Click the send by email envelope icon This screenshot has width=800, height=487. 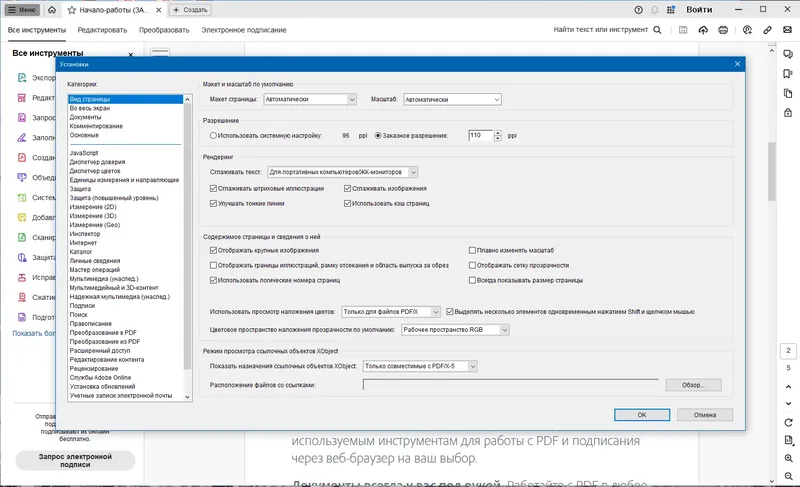coord(787,30)
